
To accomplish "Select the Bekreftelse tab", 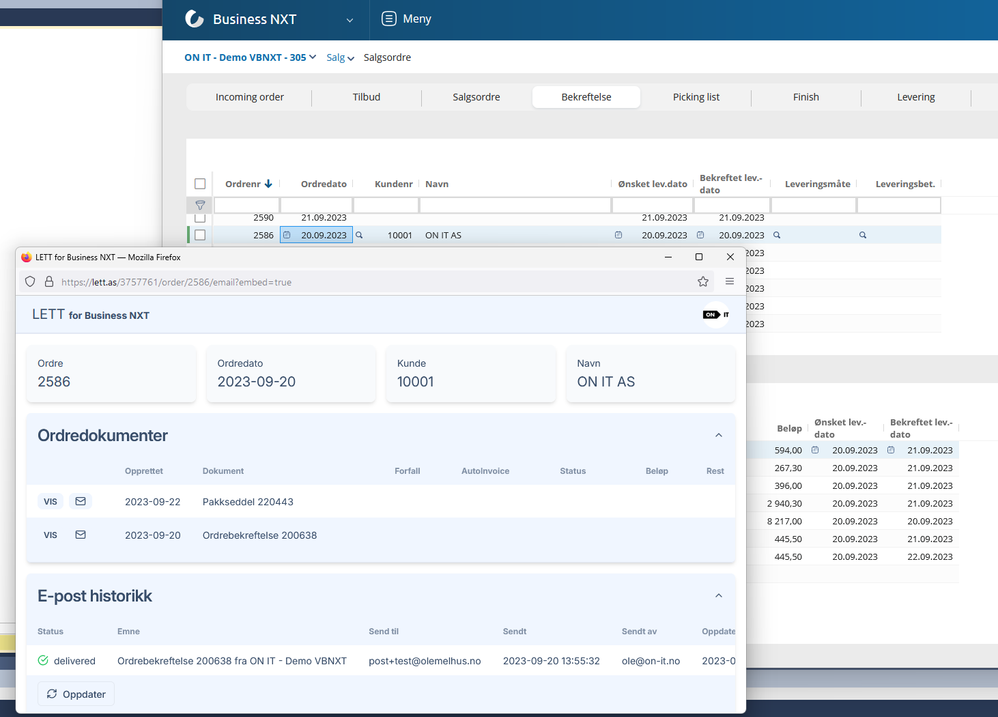I will point(586,97).
